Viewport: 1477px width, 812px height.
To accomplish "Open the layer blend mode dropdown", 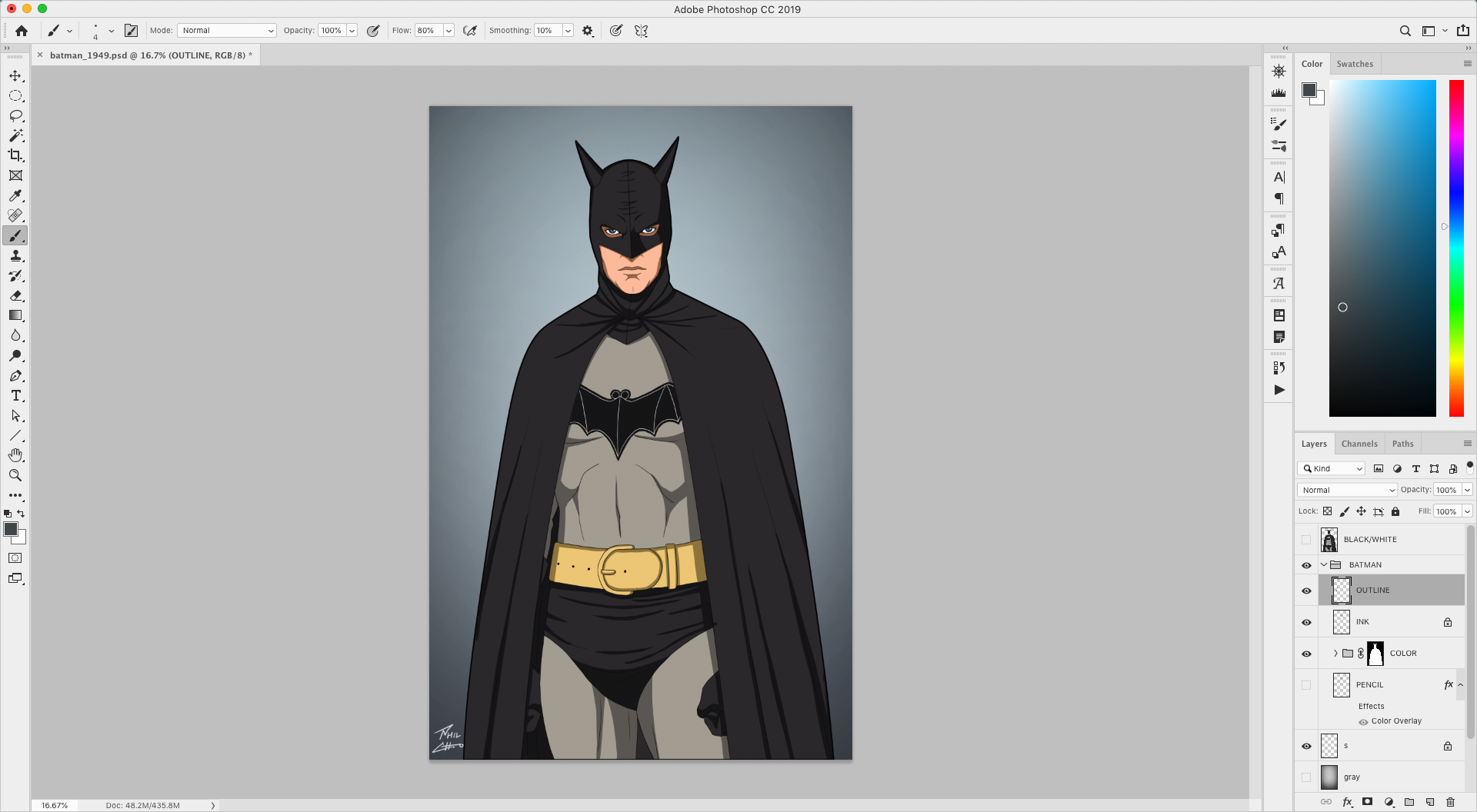I will tap(1346, 490).
